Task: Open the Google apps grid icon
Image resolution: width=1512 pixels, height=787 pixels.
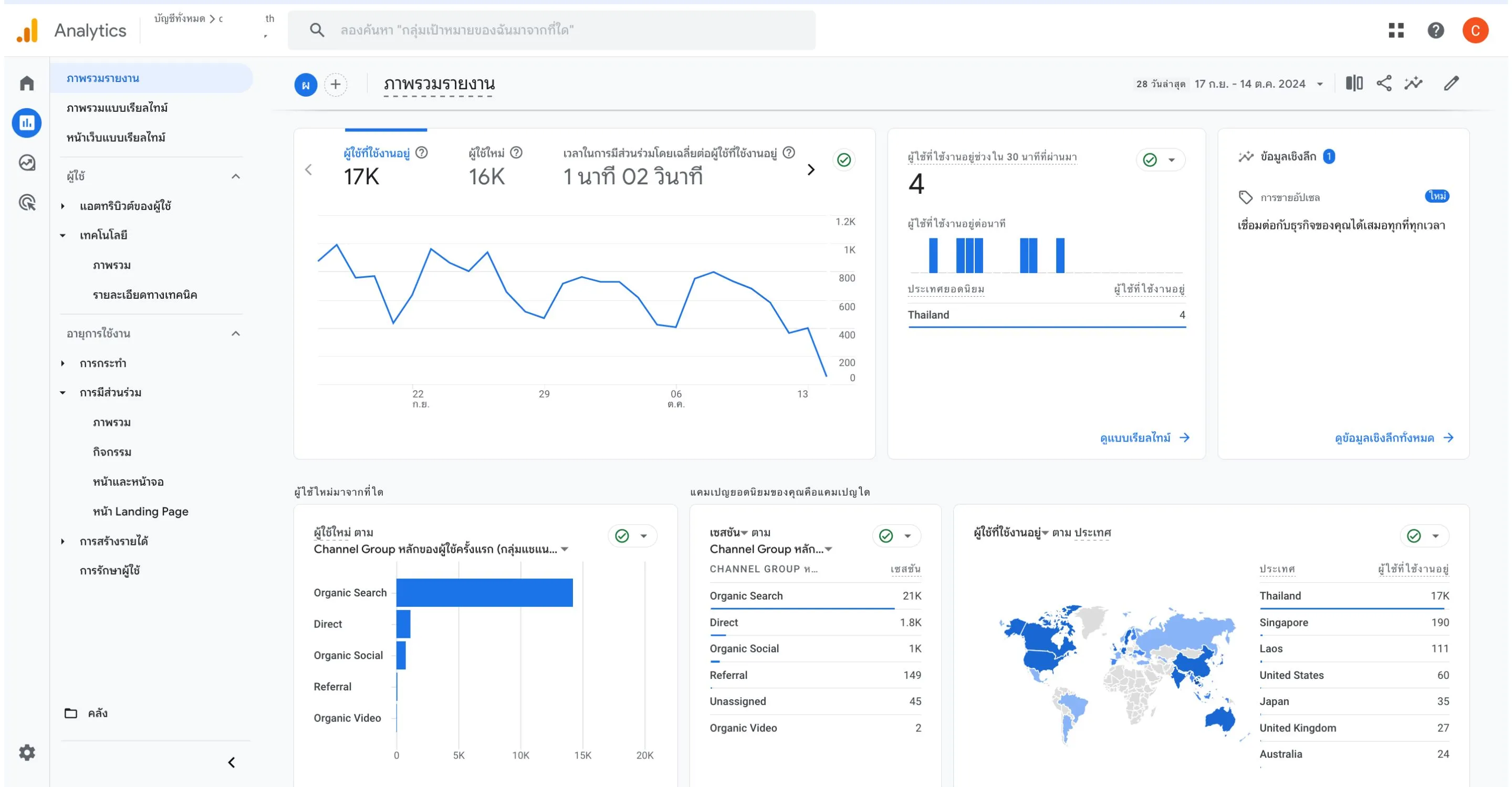Action: 1397,30
